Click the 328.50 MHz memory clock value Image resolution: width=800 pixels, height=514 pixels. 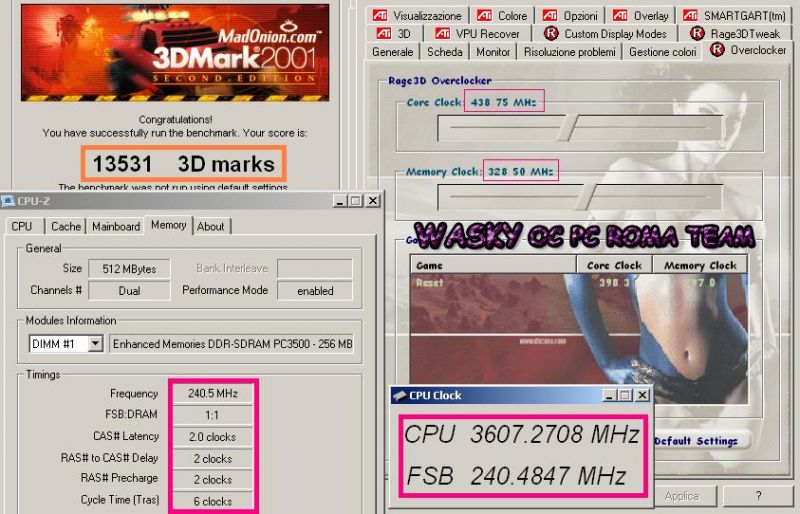pos(520,171)
